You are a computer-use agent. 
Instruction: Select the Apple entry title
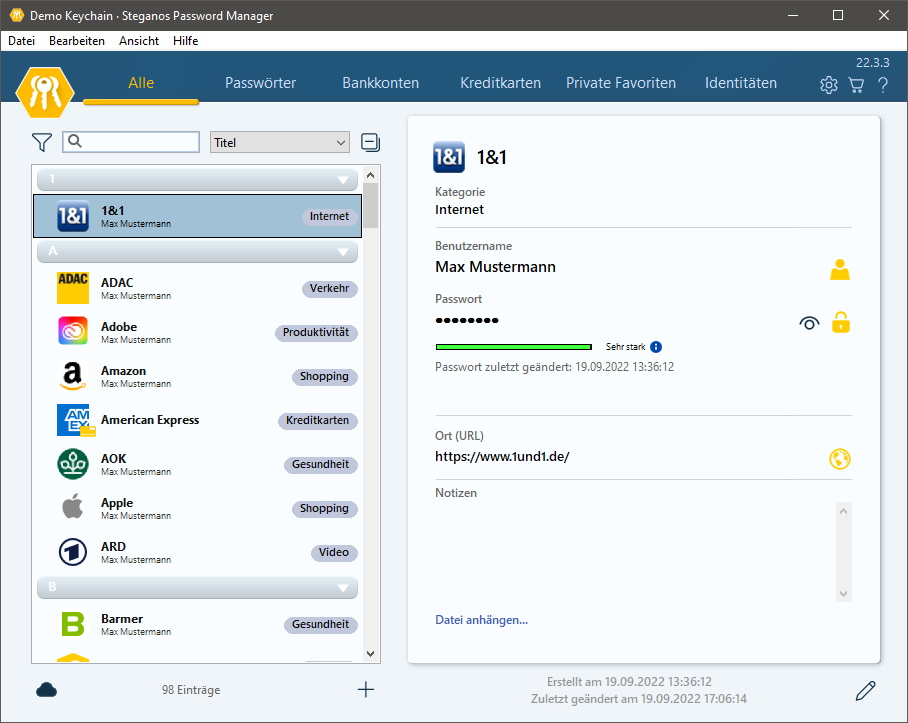tap(117, 502)
